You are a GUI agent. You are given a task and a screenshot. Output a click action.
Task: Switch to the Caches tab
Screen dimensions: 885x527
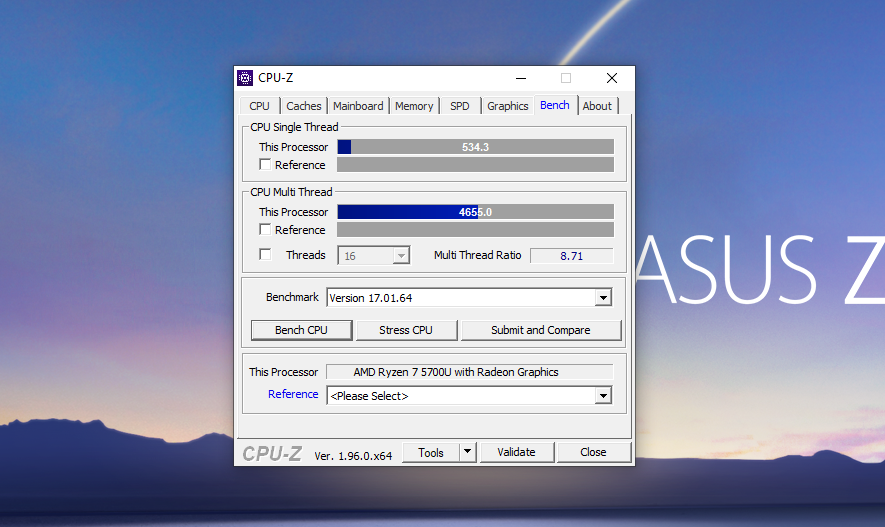pos(304,106)
